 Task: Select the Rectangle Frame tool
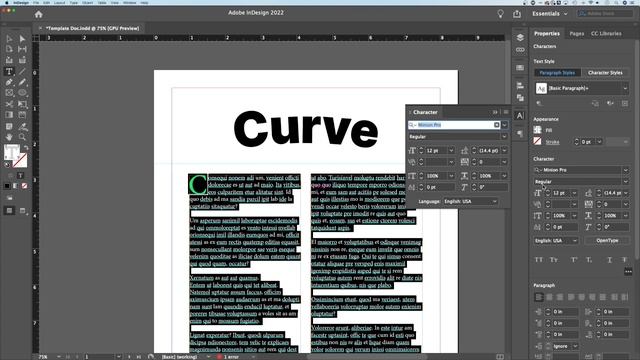pyautogui.click(x=9, y=93)
